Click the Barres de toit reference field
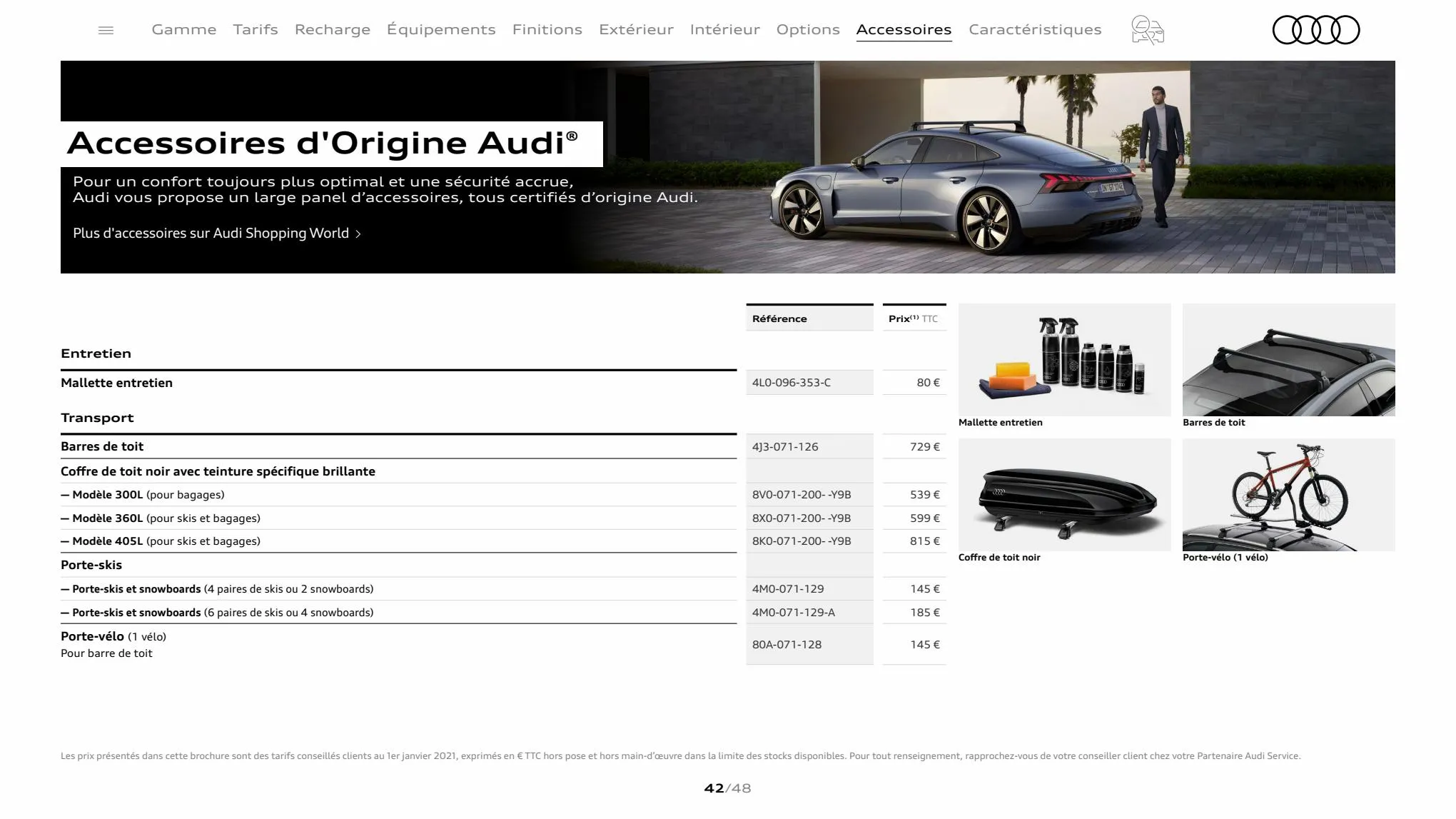The width and height of the screenshot is (1456, 819). pyautogui.click(x=809, y=446)
